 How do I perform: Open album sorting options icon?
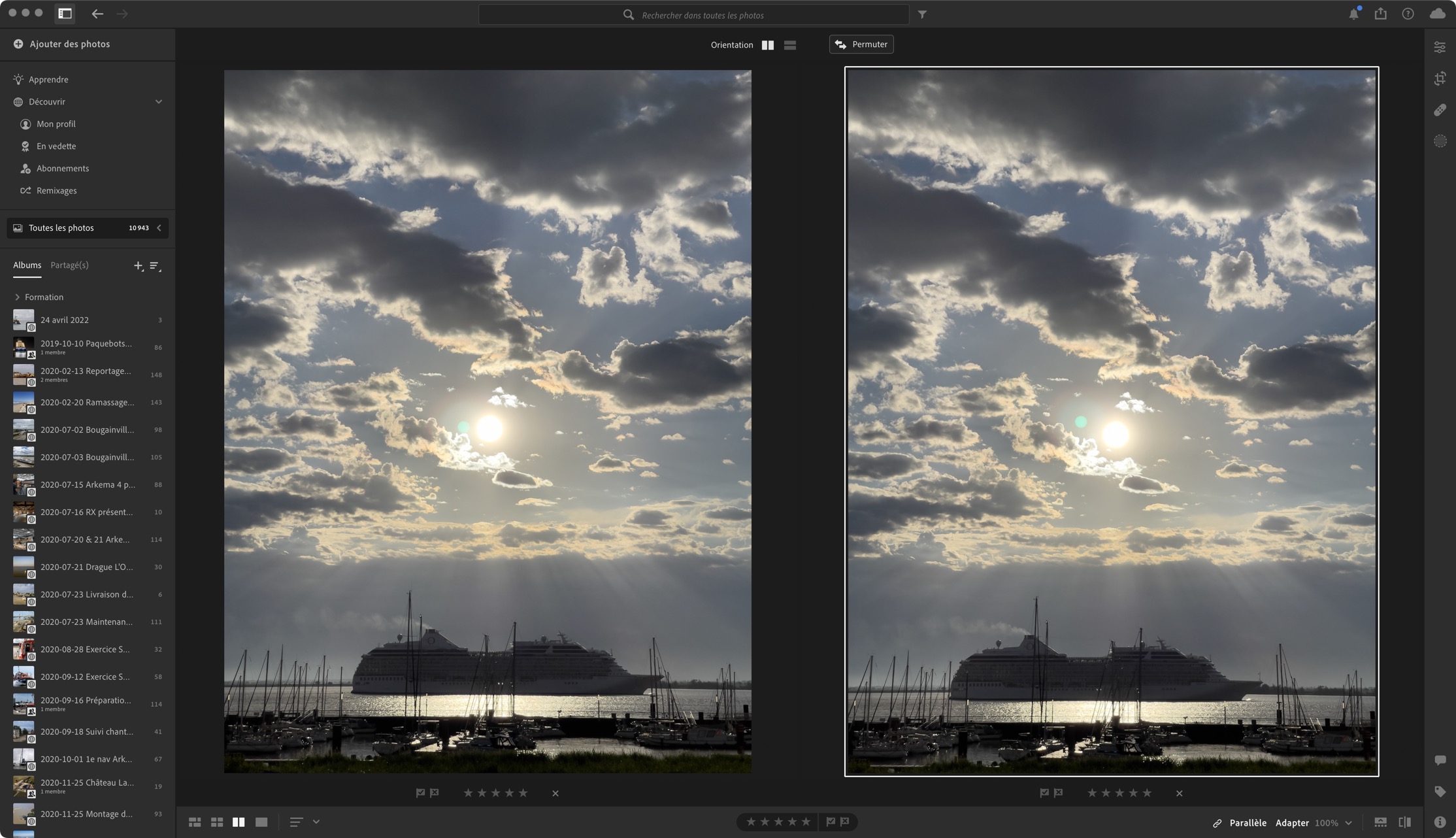[155, 265]
